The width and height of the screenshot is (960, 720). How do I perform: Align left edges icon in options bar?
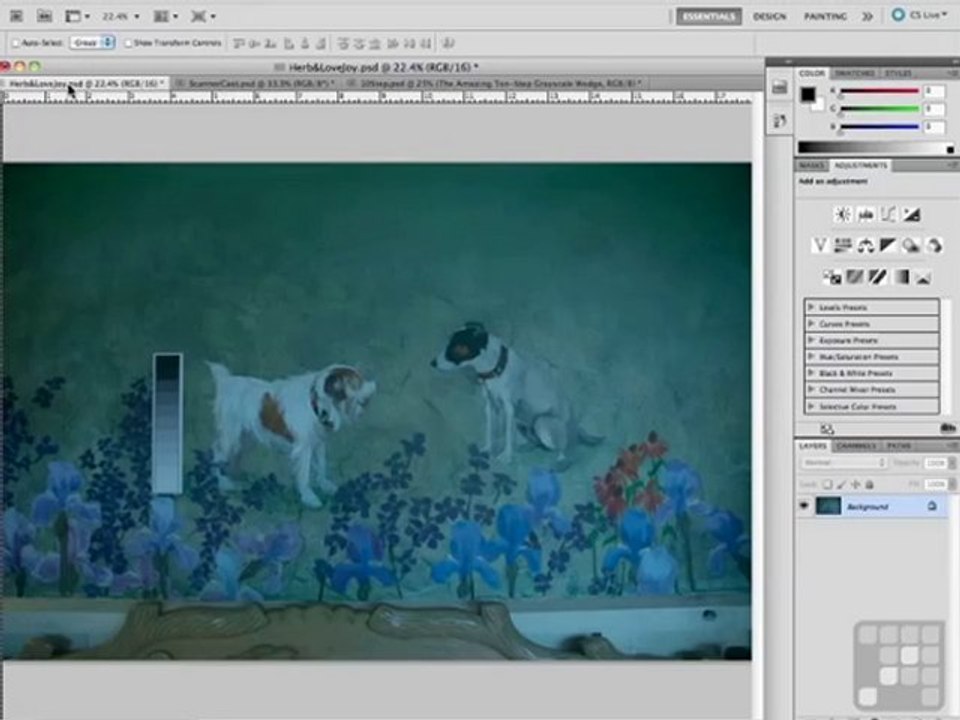[288, 43]
